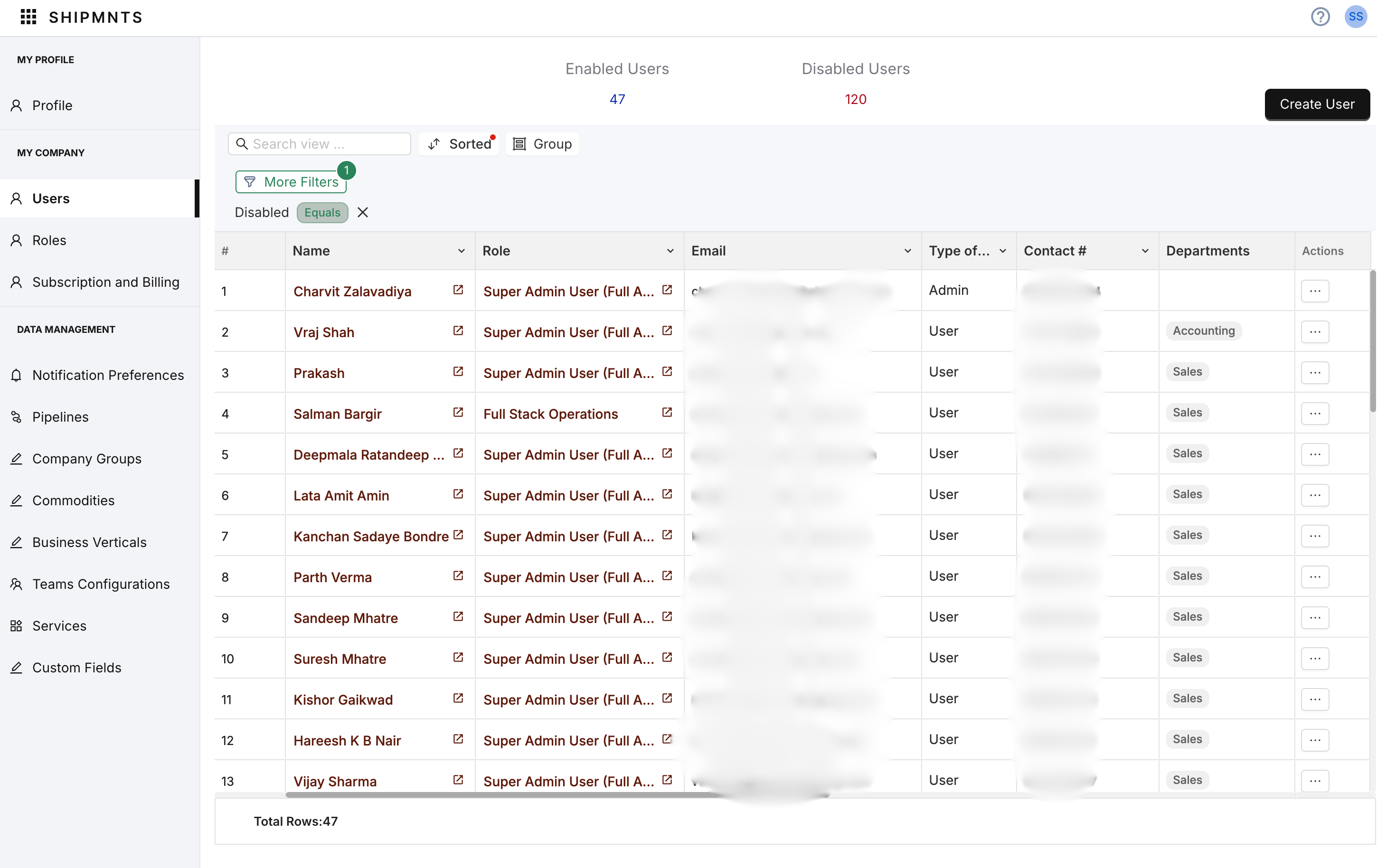Open Kanchan Sadaye Bondre user link
This screenshot has height=868, width=1377.
(x=371, y=537)
